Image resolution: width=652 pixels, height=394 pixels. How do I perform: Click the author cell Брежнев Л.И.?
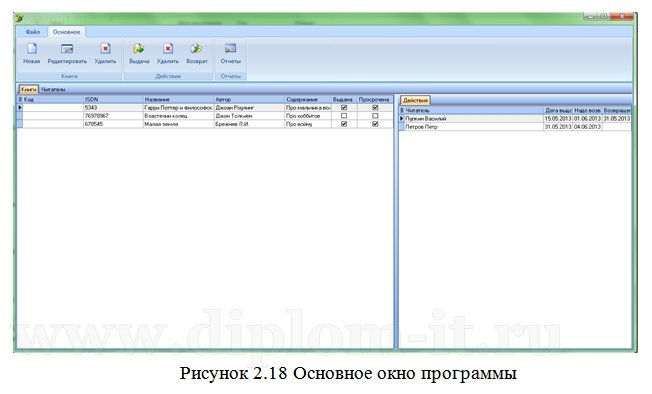point(249,124)
